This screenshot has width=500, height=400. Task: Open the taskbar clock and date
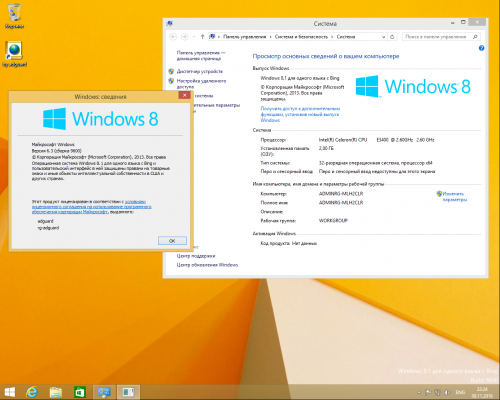[482, 392]
